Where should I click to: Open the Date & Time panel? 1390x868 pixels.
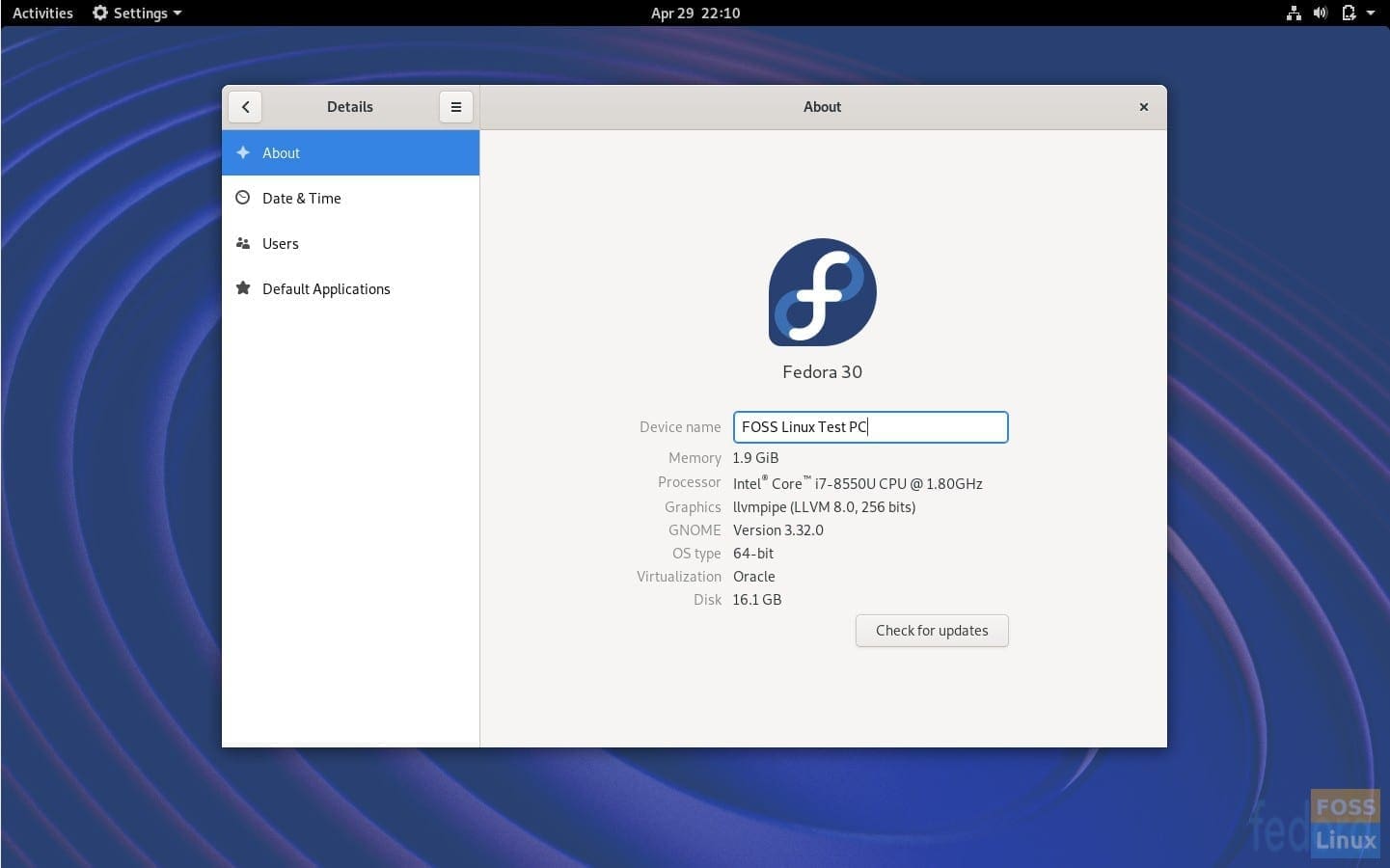click(x=350, y=198)
